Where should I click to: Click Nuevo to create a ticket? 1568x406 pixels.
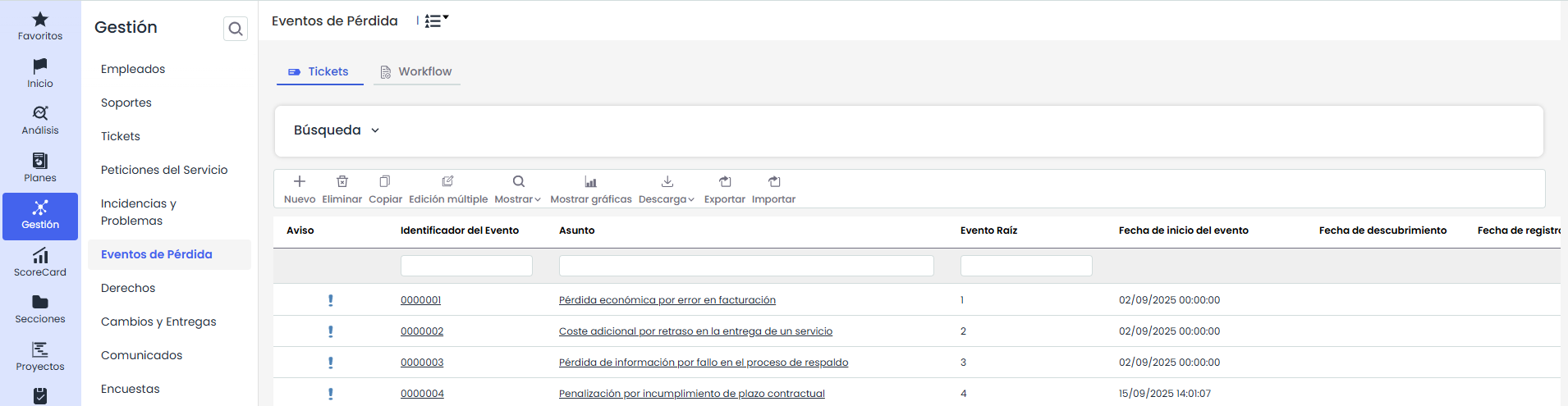click(x=300, y=189)
